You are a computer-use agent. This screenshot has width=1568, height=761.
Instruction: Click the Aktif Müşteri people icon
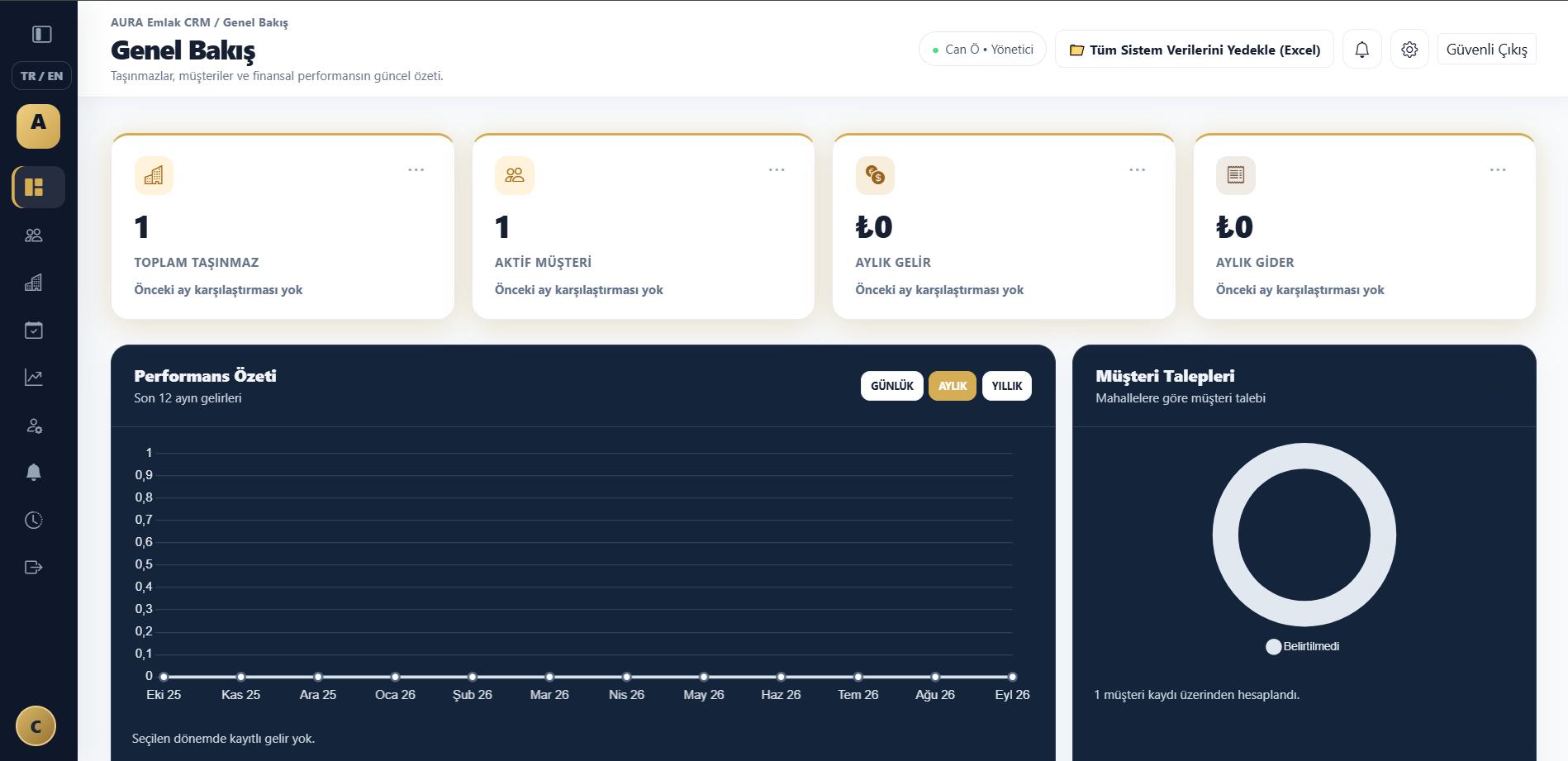pos(515,175)
